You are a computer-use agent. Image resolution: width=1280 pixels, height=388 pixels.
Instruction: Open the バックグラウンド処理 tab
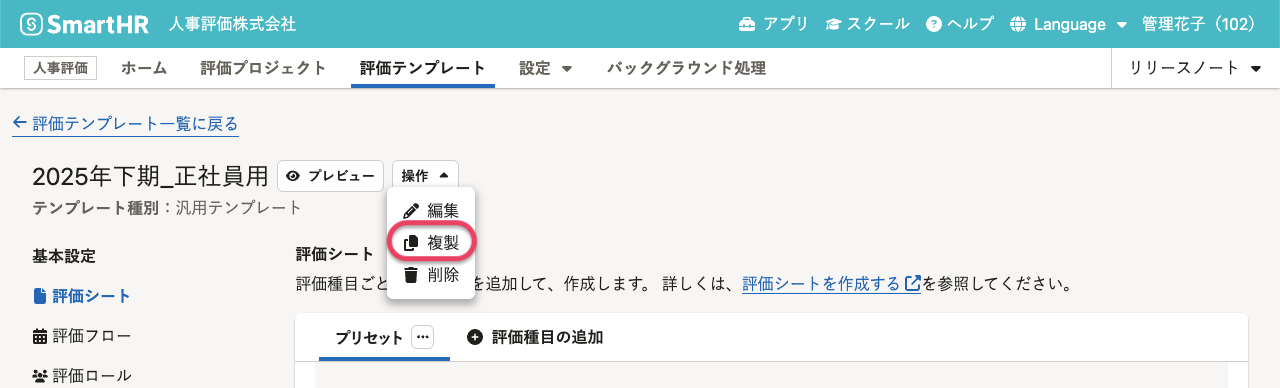pos(686,68)
